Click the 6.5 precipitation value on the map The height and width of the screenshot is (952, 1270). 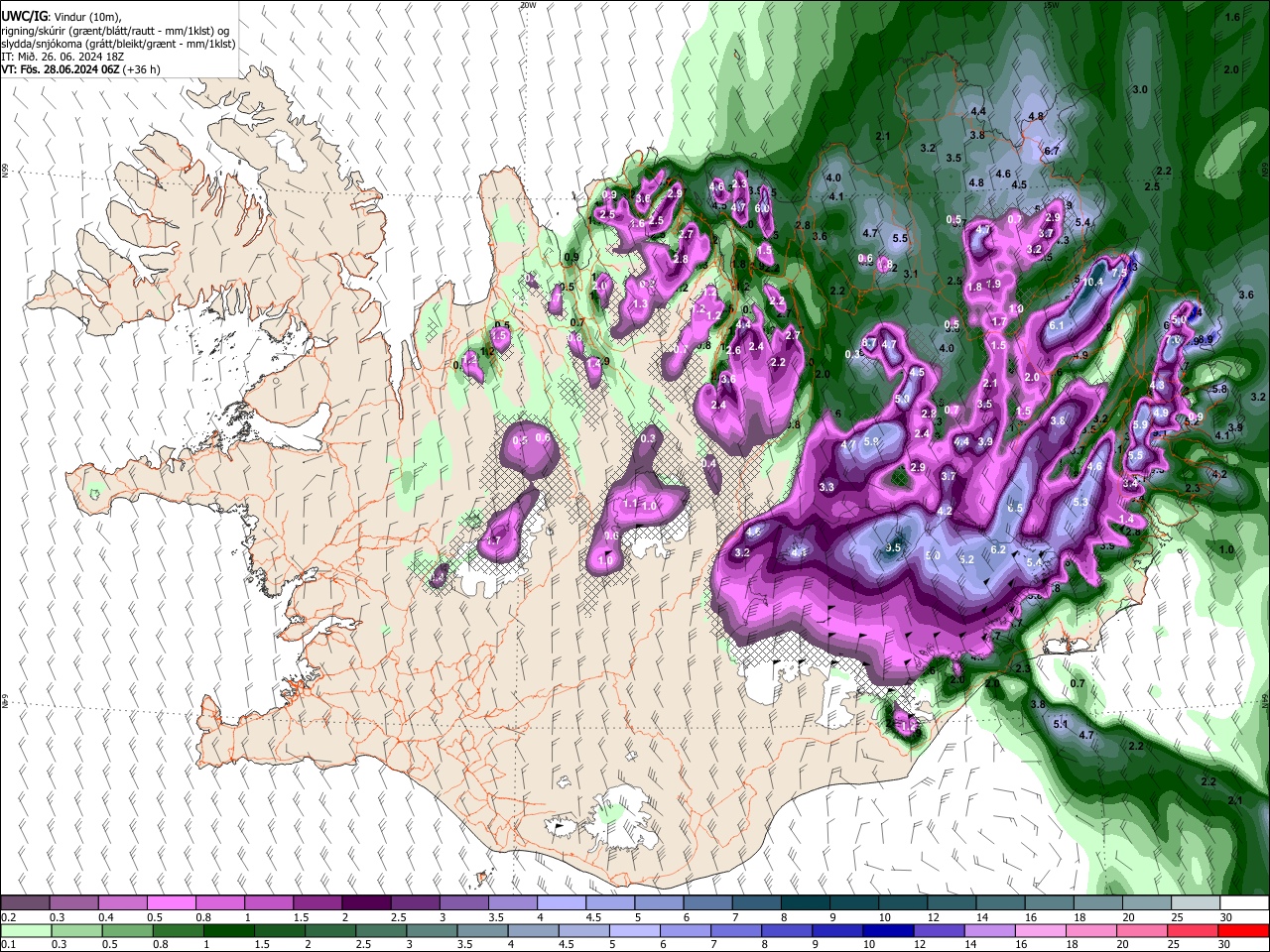click(1015, 508)
